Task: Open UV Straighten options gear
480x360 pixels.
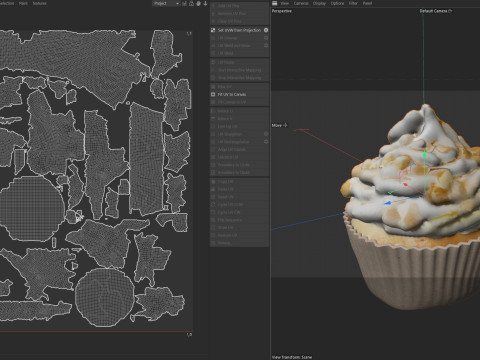Action: click(266, 134)
